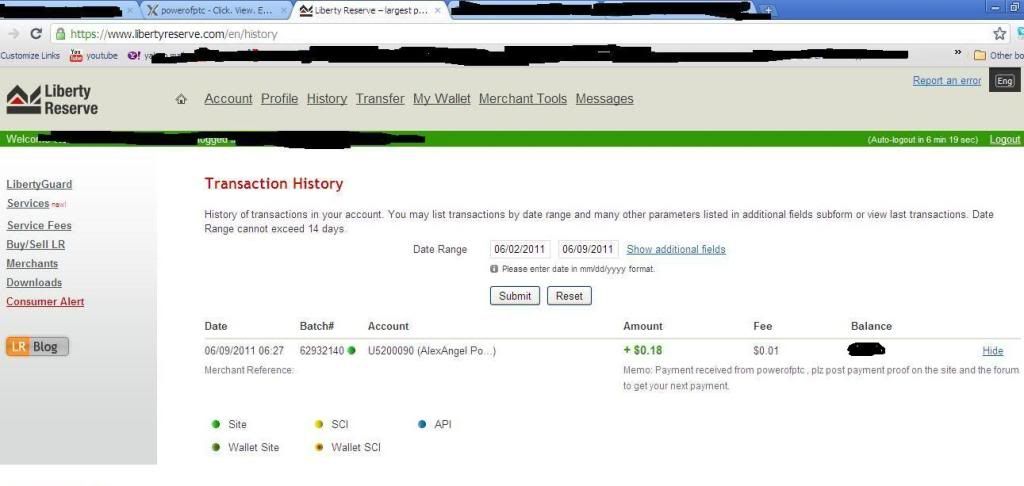Open the Profile page
This screenshot has height=486, width=1024.
tap(280, 99)
